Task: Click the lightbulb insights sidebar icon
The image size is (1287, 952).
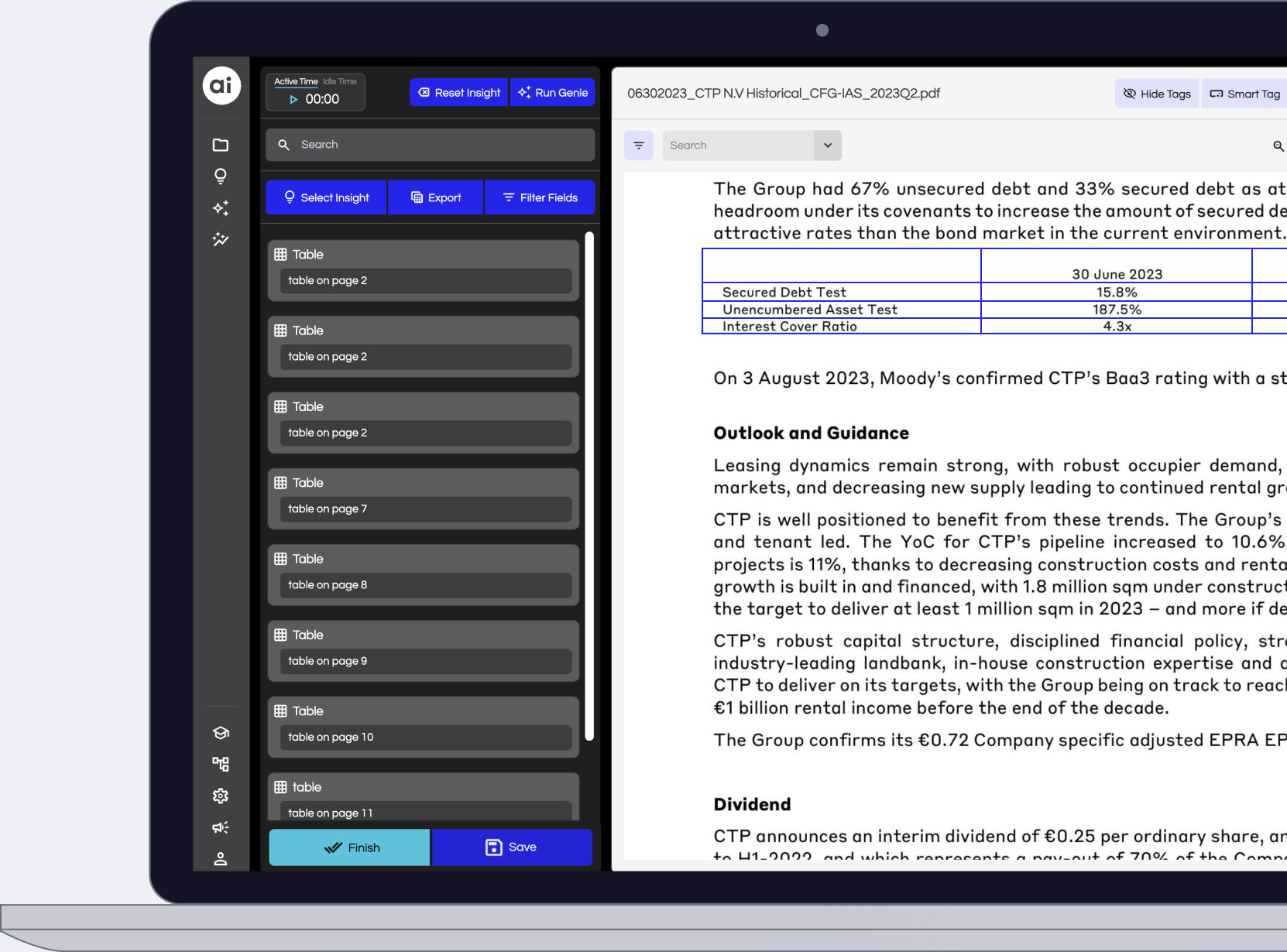Action: [x=221, y=176]
